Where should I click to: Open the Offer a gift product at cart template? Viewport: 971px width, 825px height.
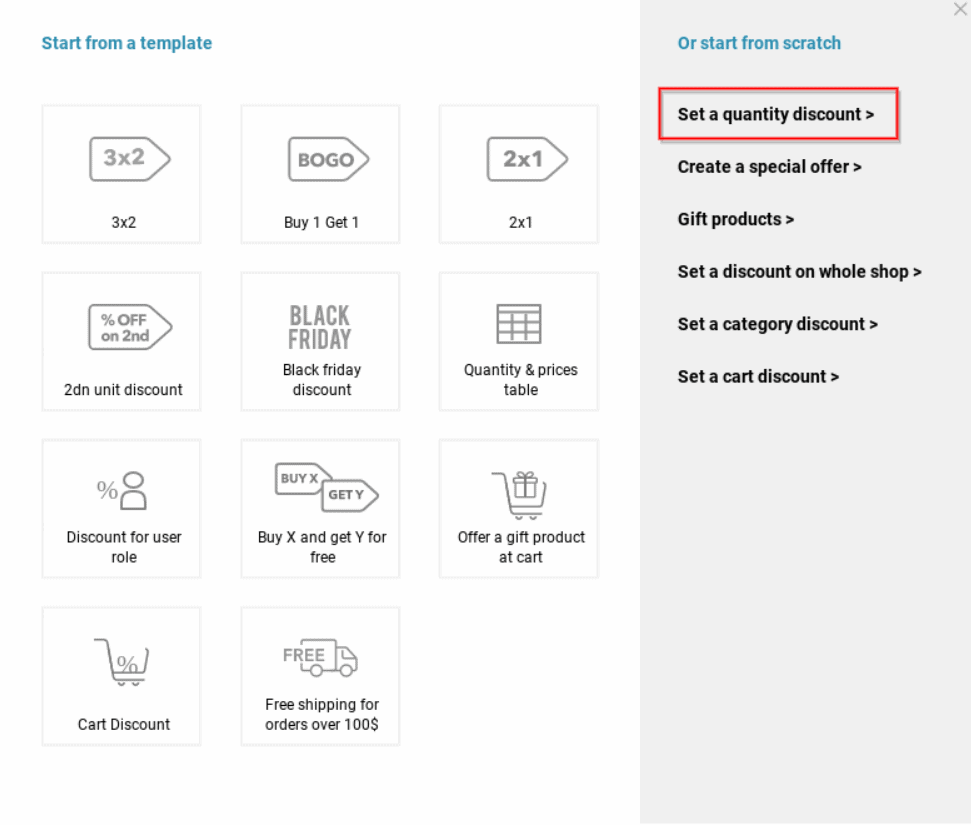[x=518, y=507]
